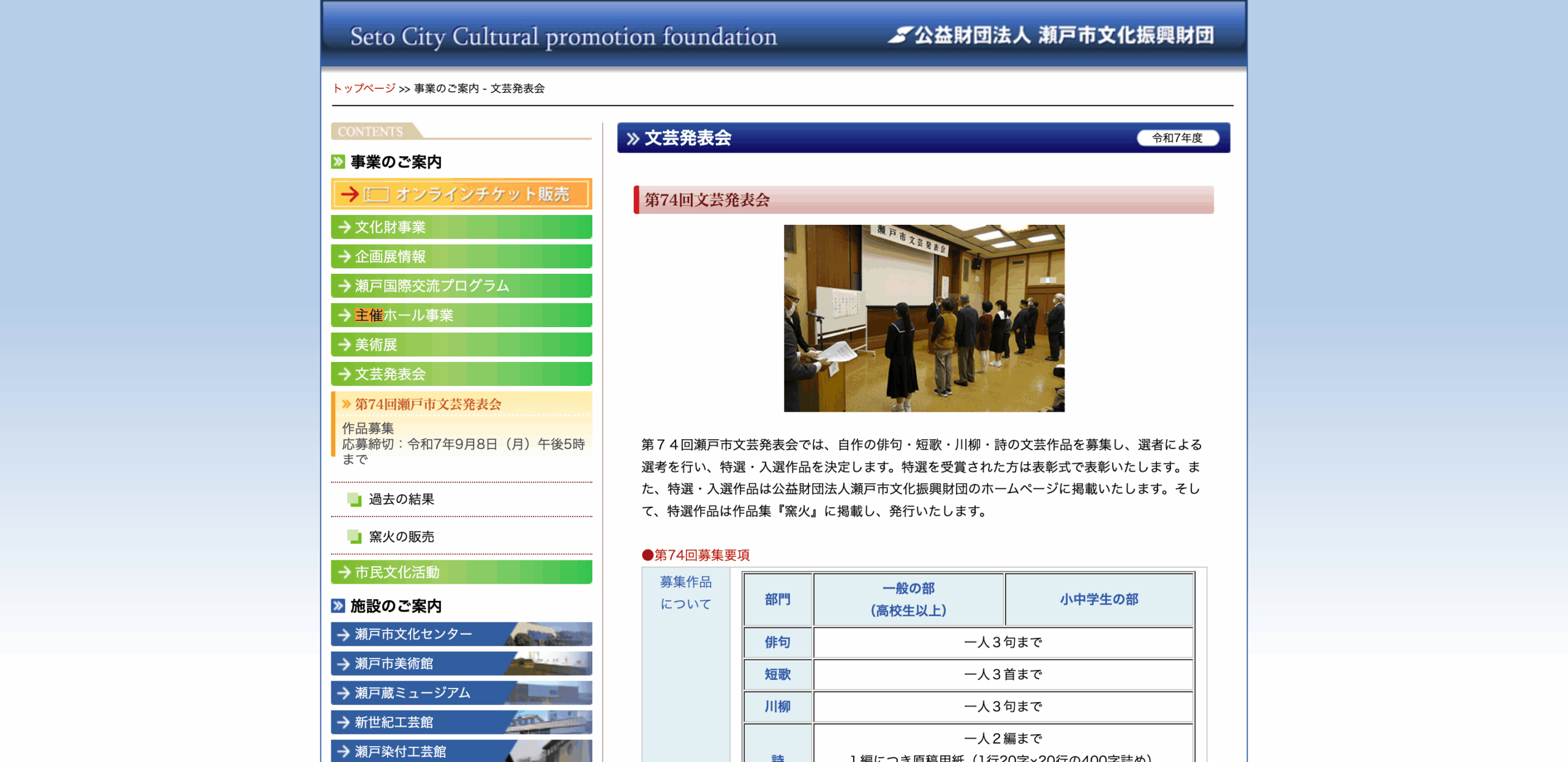Click the arrow icon on 市民文化活動 button
This screenshot has width=1568, height=762.
pos(345,572)
